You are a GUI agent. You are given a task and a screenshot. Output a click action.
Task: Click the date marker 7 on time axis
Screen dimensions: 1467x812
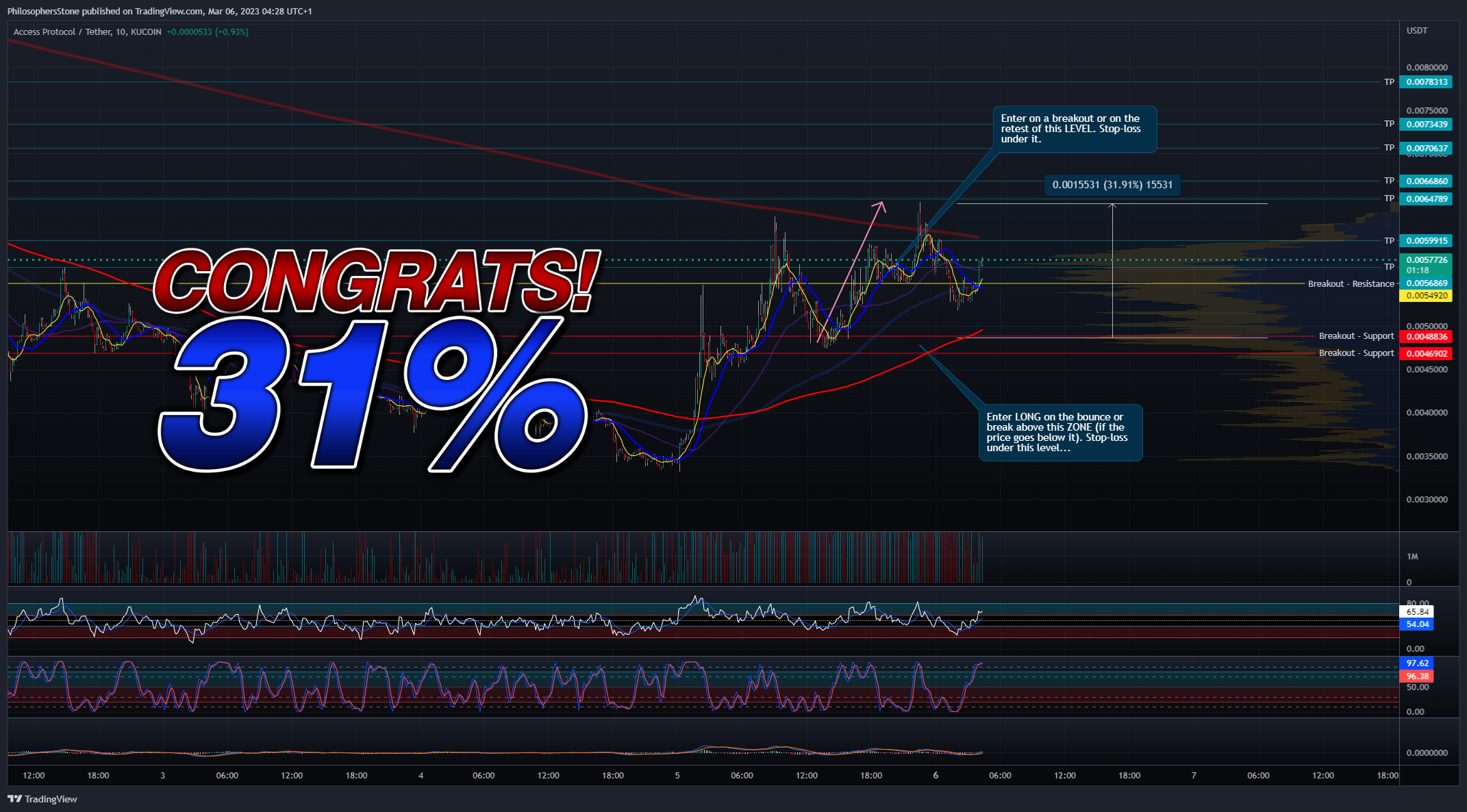1194,776
